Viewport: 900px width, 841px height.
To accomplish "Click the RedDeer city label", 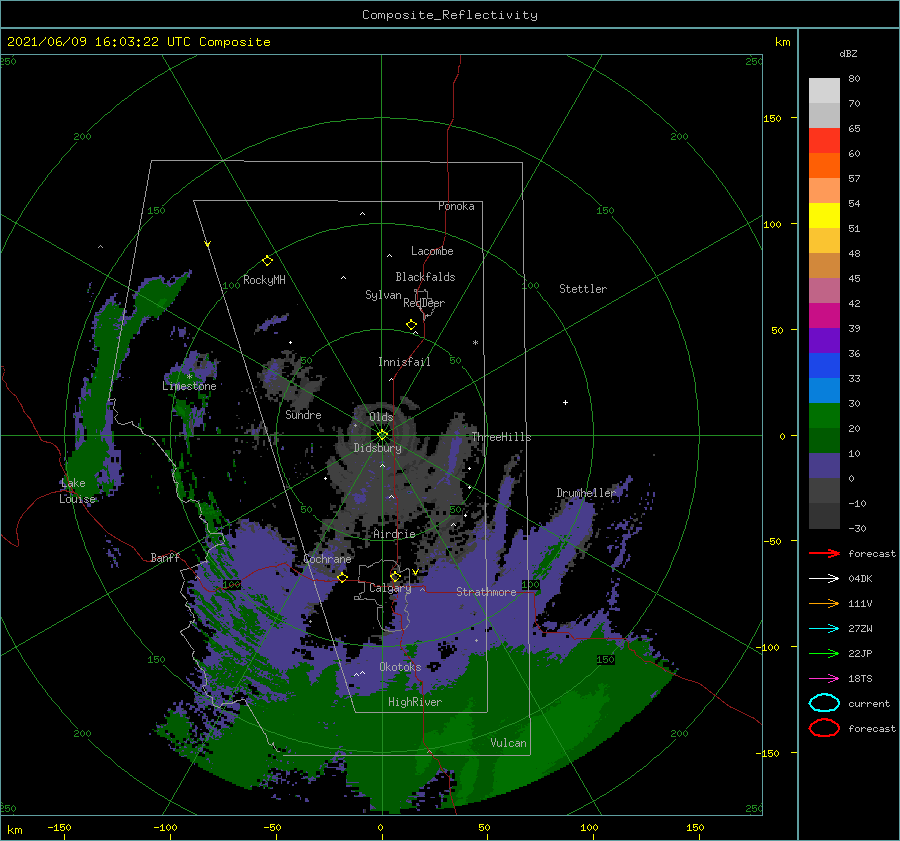I will pos(424,303).
